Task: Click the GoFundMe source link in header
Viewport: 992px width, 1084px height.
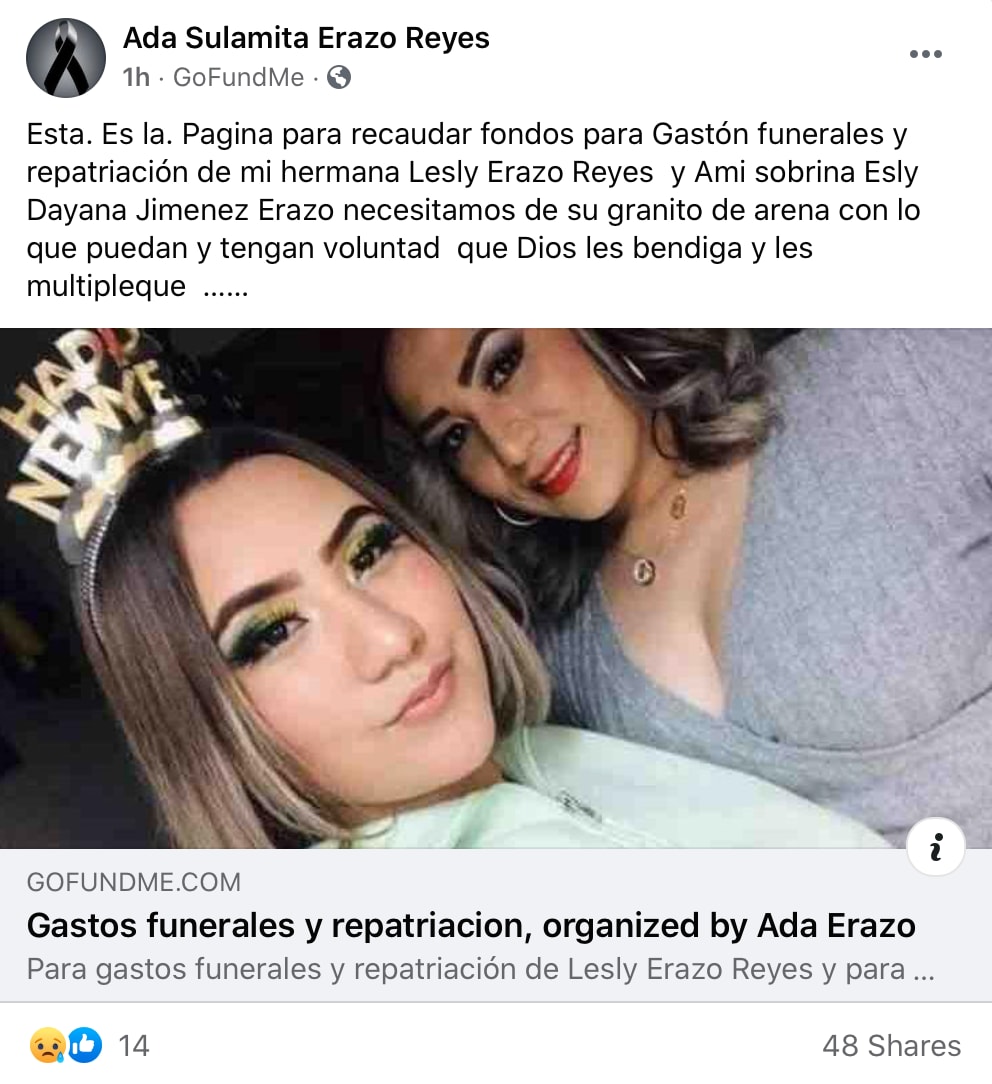Action: pos(238,77)
